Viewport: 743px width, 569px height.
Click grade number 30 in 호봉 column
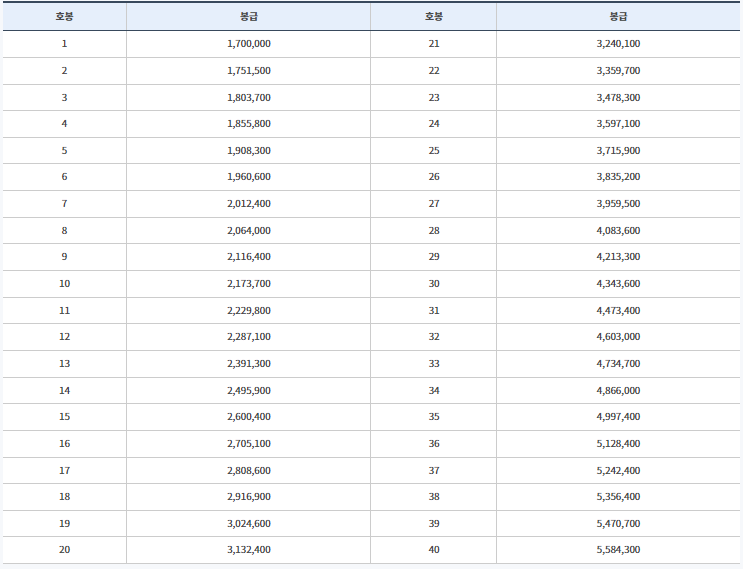click(434, 284)
